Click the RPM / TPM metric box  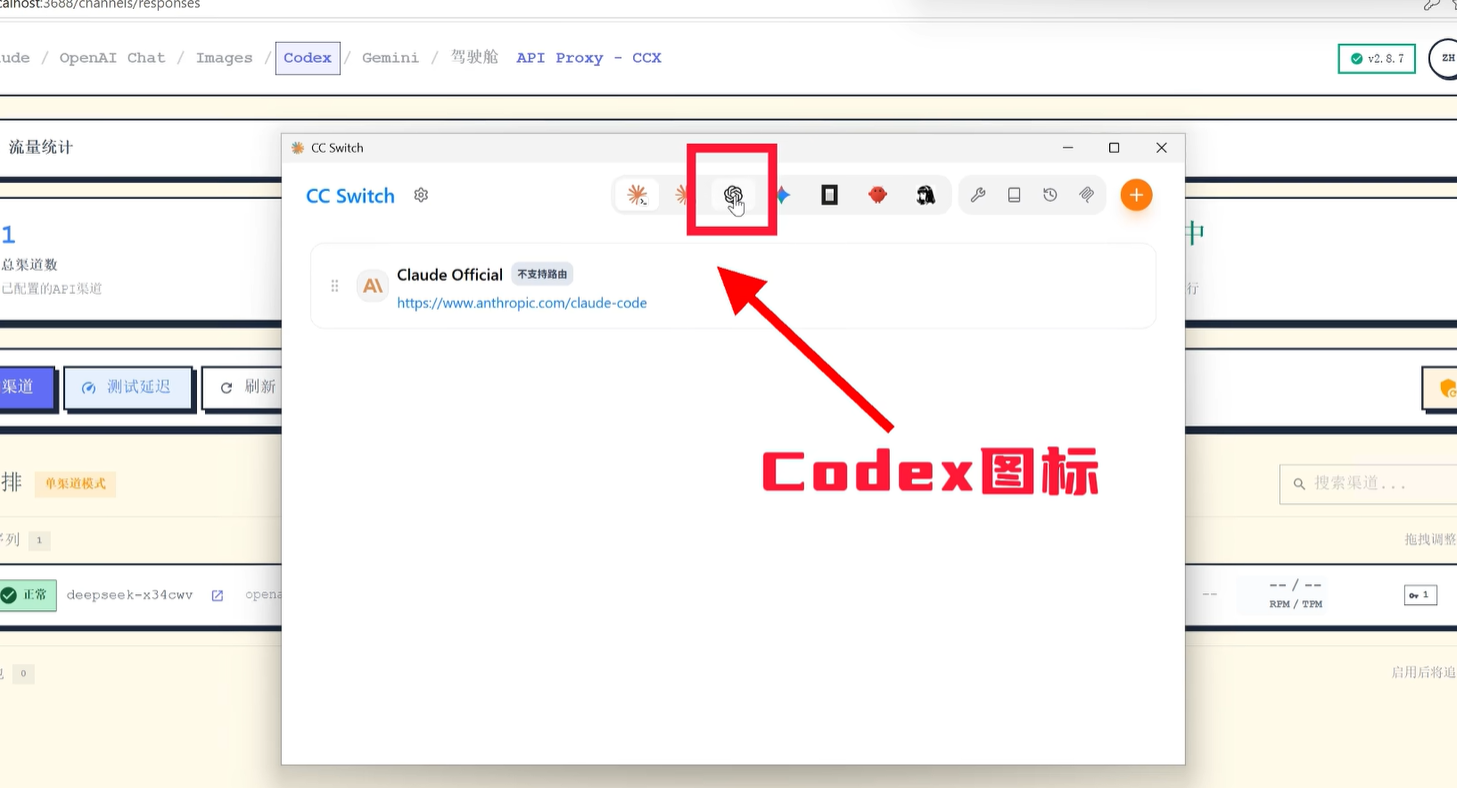pos(1295,594)
